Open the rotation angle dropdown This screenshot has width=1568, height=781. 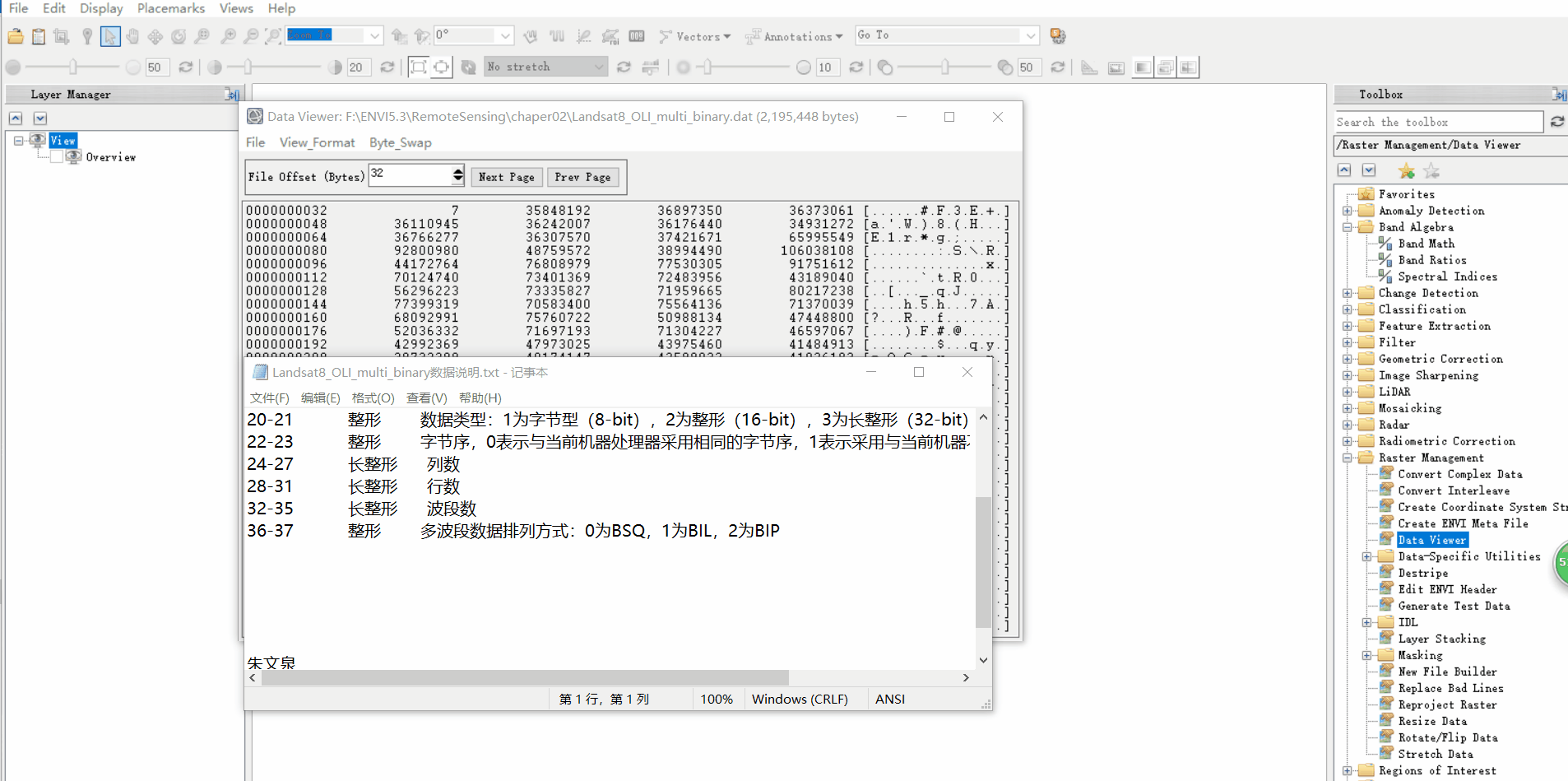(505, 35)
